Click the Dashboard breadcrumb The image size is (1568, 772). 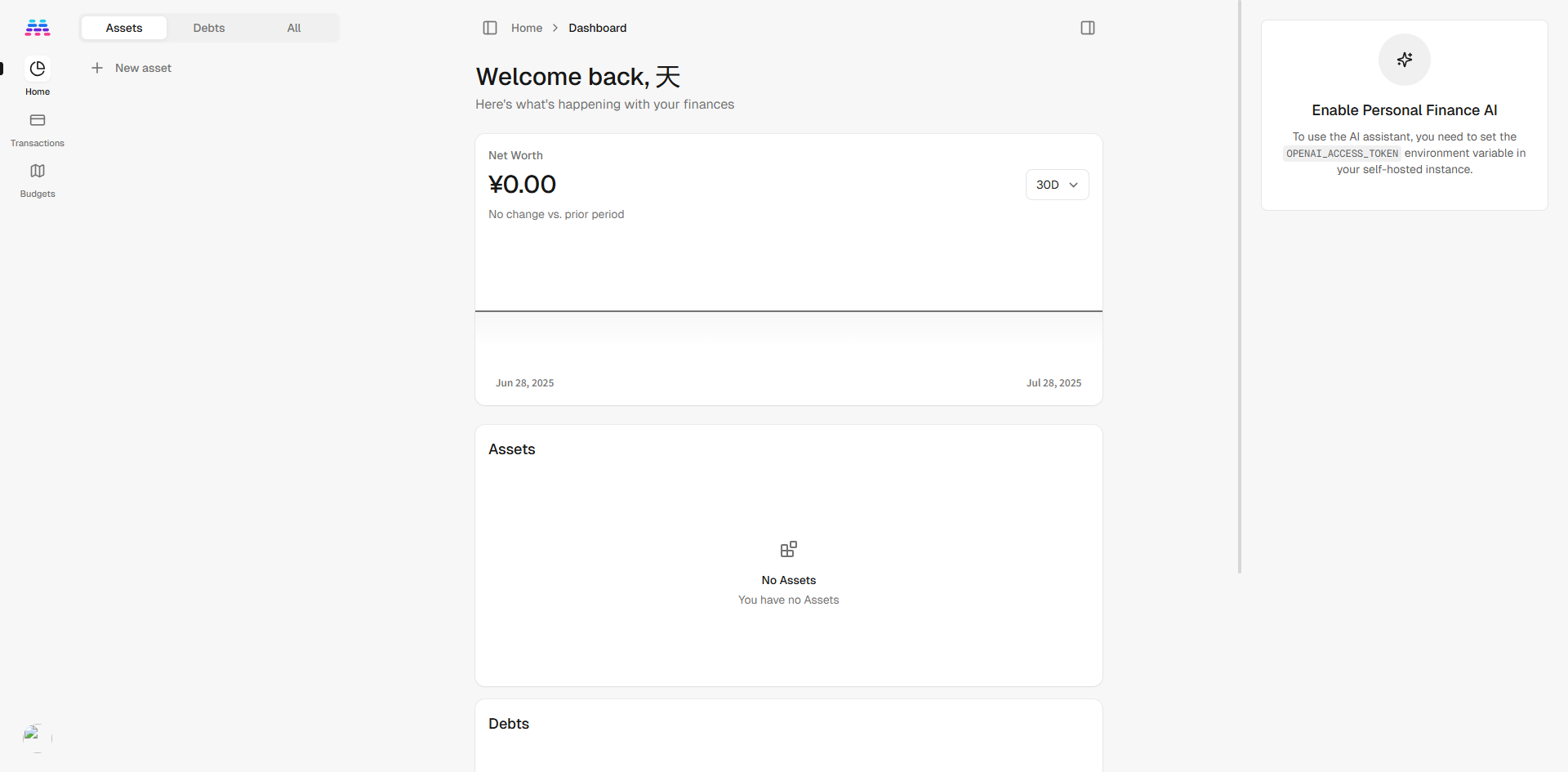pyautogui.click(x=598, y=28)
